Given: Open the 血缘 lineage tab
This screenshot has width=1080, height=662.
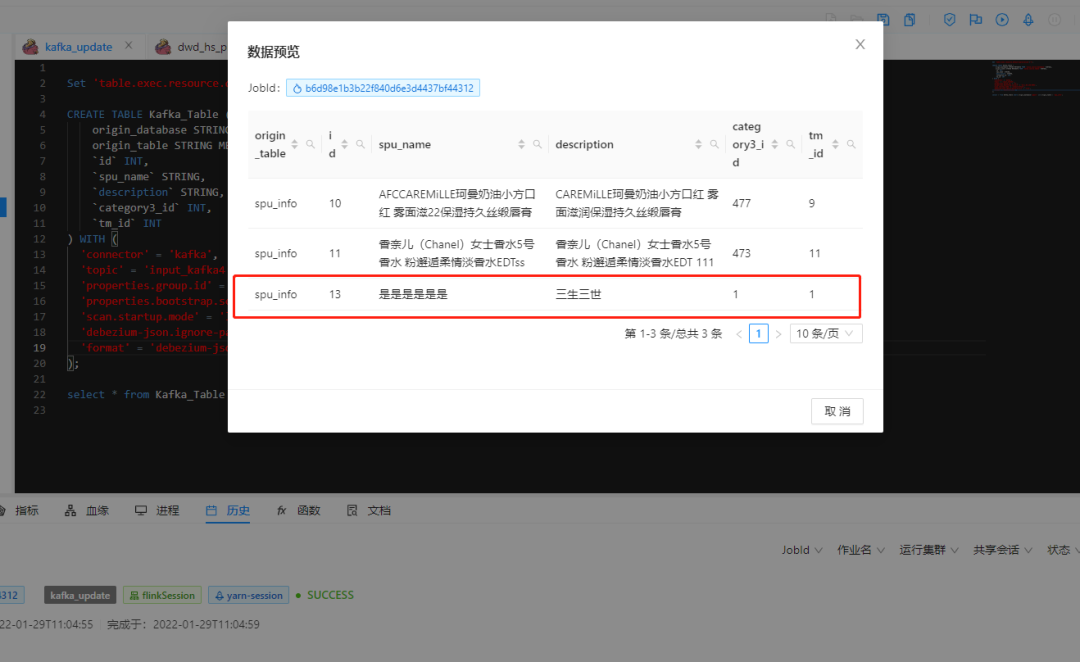Looking at the screenshot, I should 87,510.
